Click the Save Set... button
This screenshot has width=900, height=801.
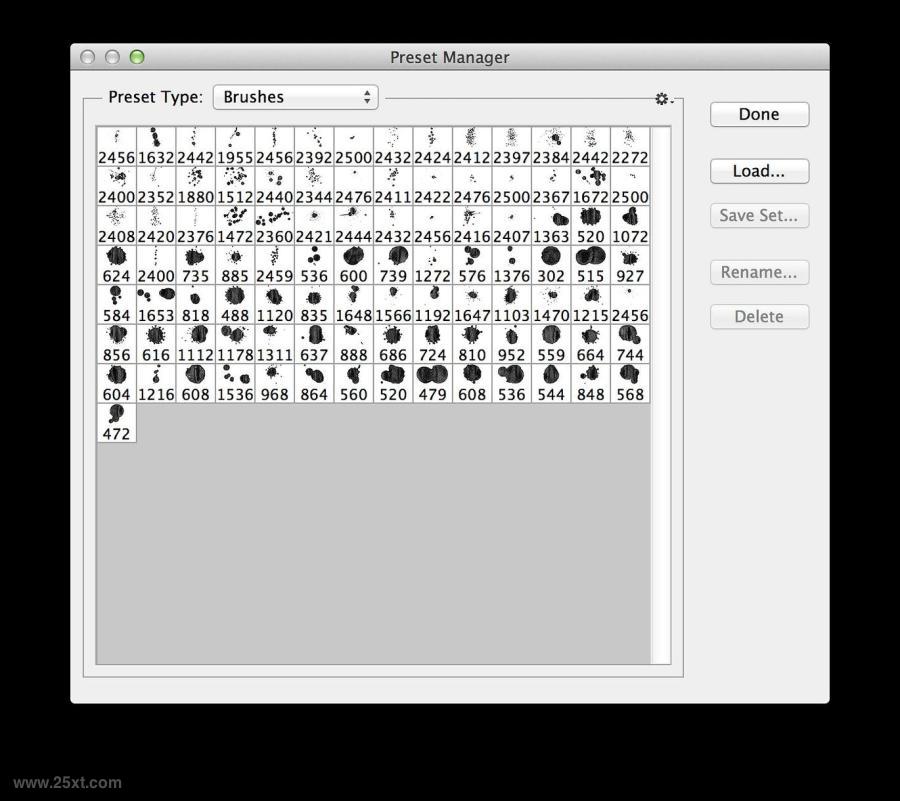(x=759, y=216)
